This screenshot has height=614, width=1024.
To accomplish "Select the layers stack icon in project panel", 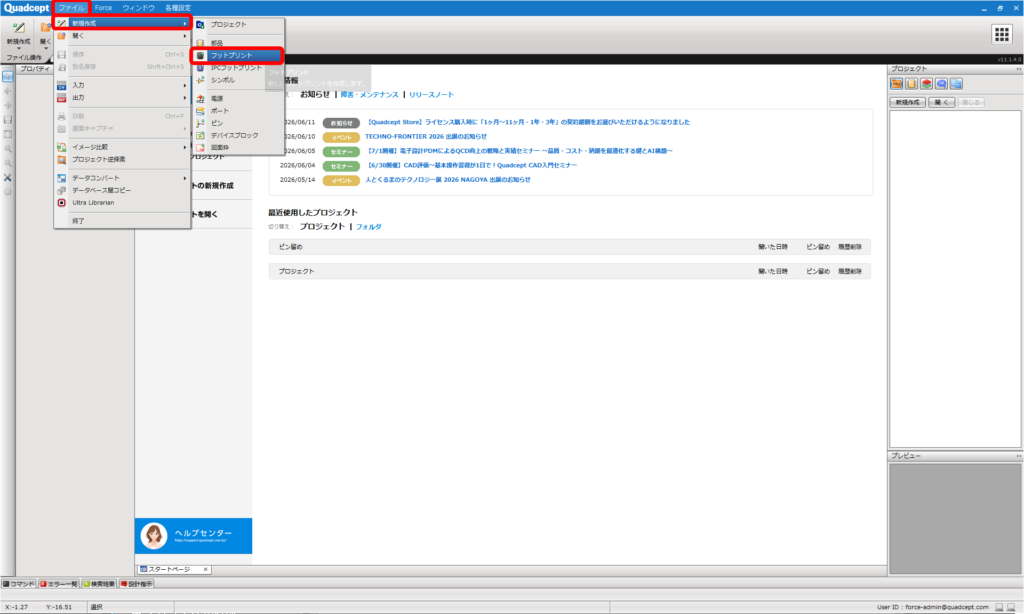I will 926,84.
